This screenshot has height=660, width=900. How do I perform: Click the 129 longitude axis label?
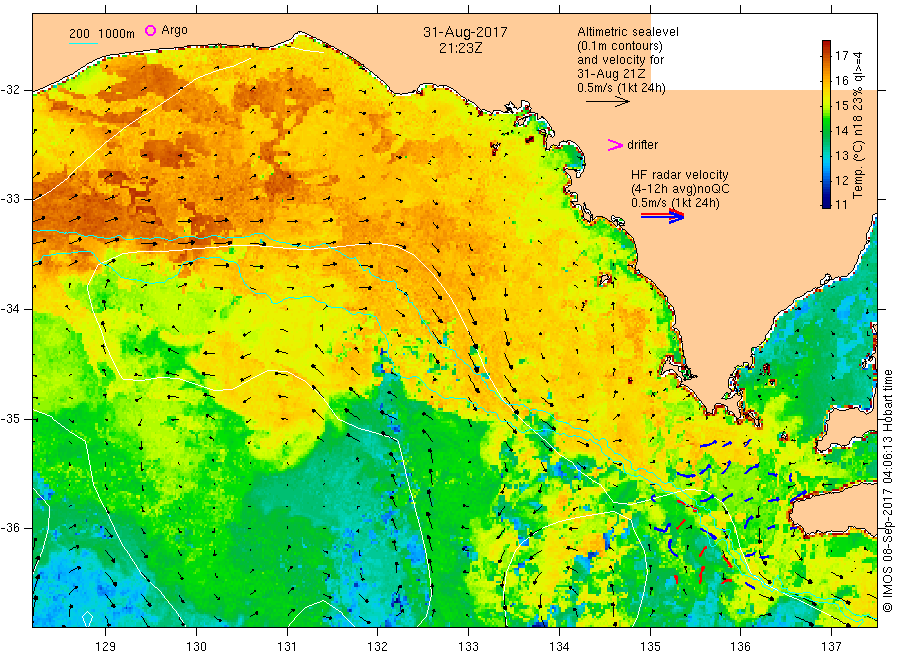106,647
